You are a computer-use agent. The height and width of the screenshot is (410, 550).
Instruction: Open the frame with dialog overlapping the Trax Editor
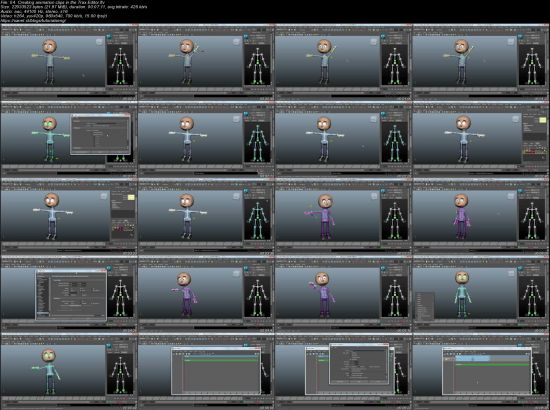pos(343,370)
